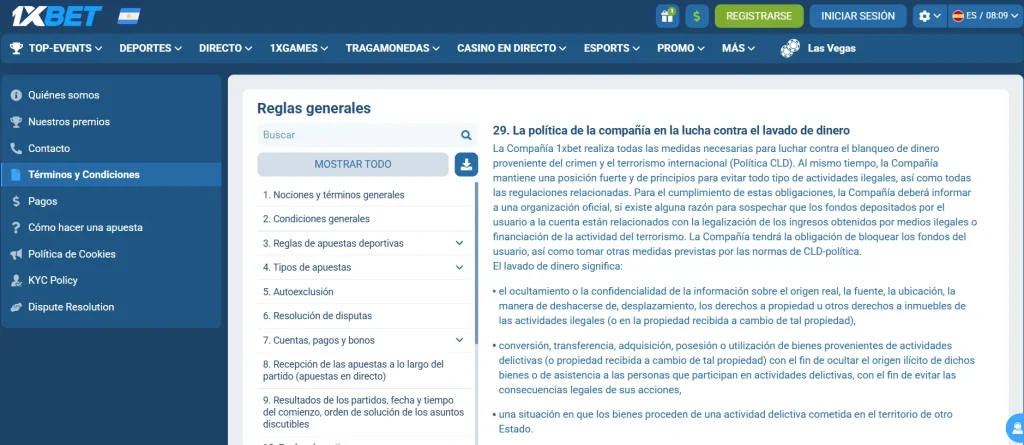The width and height of the screenshot is (1024, 445).
Task: Open the support chat bubble icon
Action: coord(1016,428)
